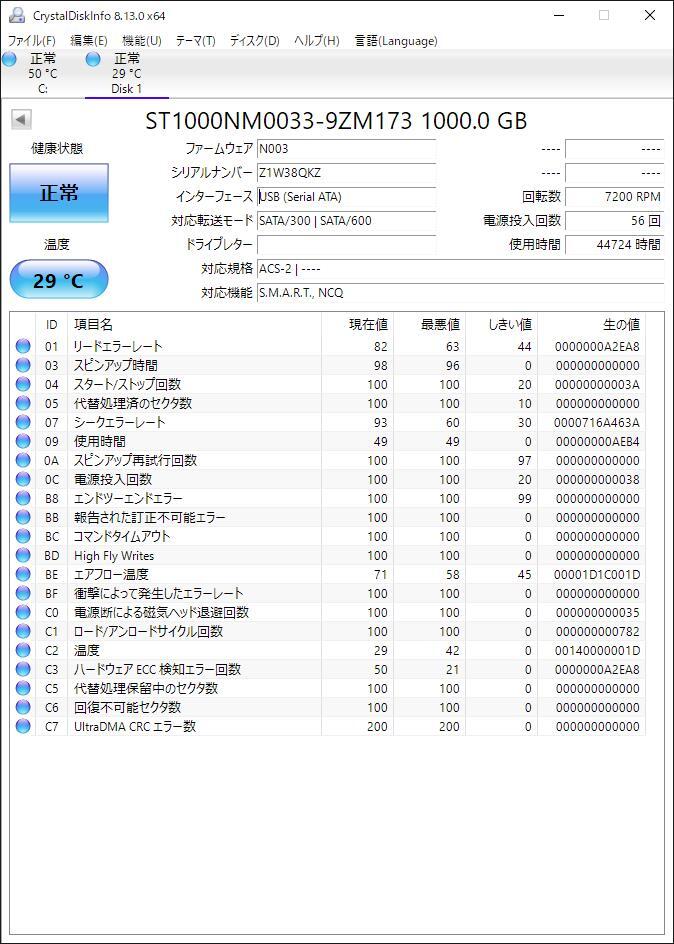Open the ファイル(F) menu
The height and width of the screenshot is (944, 674).
(31, 41)
